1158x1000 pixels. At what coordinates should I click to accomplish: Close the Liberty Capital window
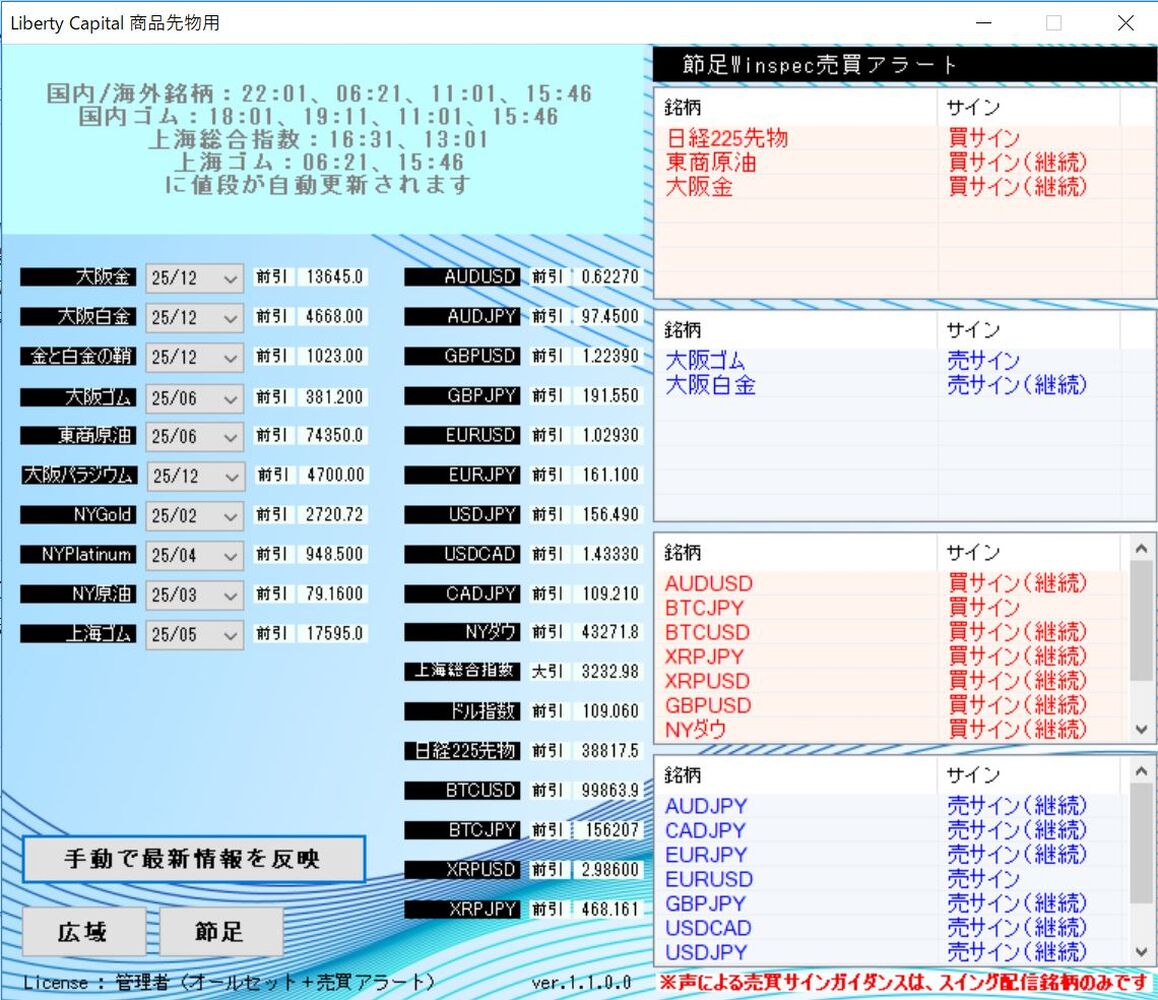(x=1126, y=23)
